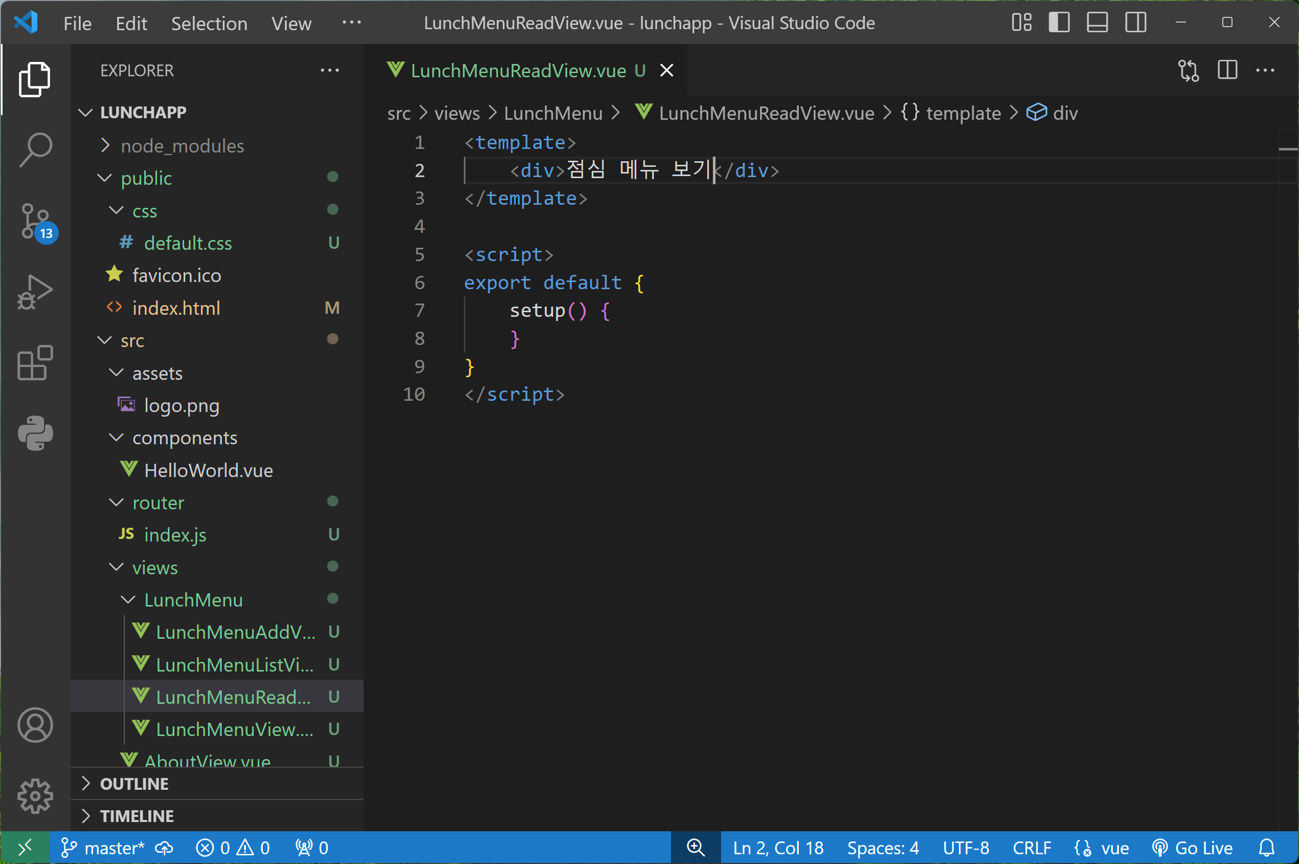This screenshot has width=1299, height=864.
Task: Collapse the src folder
Action: (x=217, y=340)
